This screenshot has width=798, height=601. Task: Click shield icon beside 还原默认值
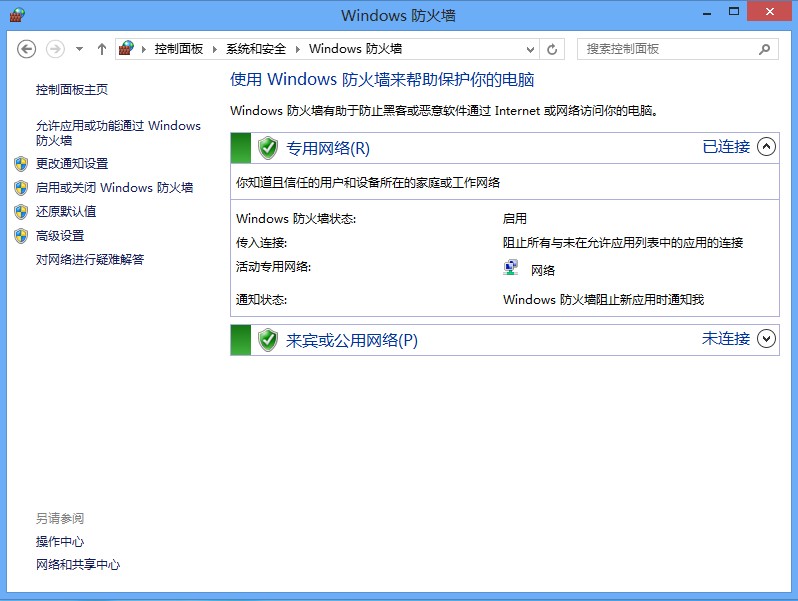coord(21,212)
